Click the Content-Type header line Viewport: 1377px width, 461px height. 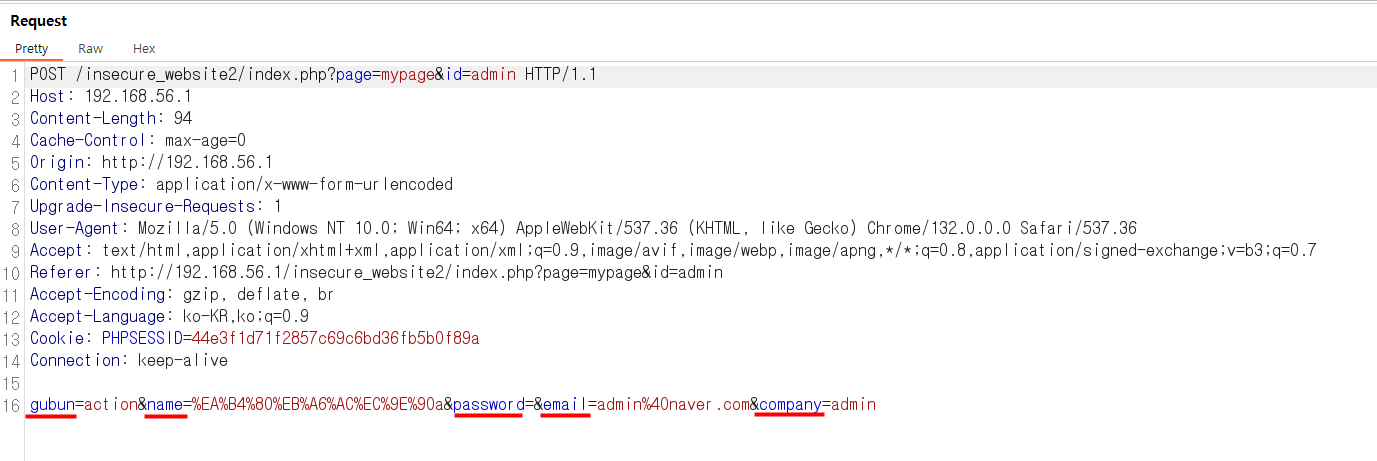241,185
